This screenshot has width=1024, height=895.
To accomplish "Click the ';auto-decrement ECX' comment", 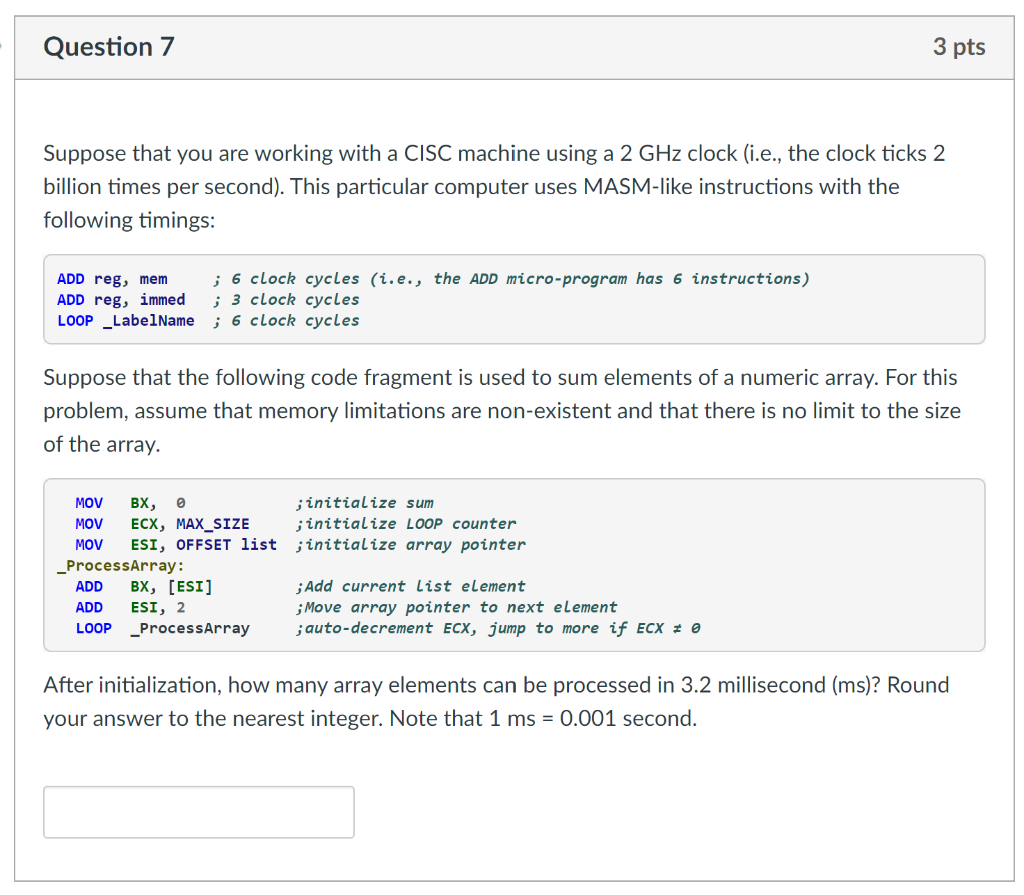I will (498, 628).
